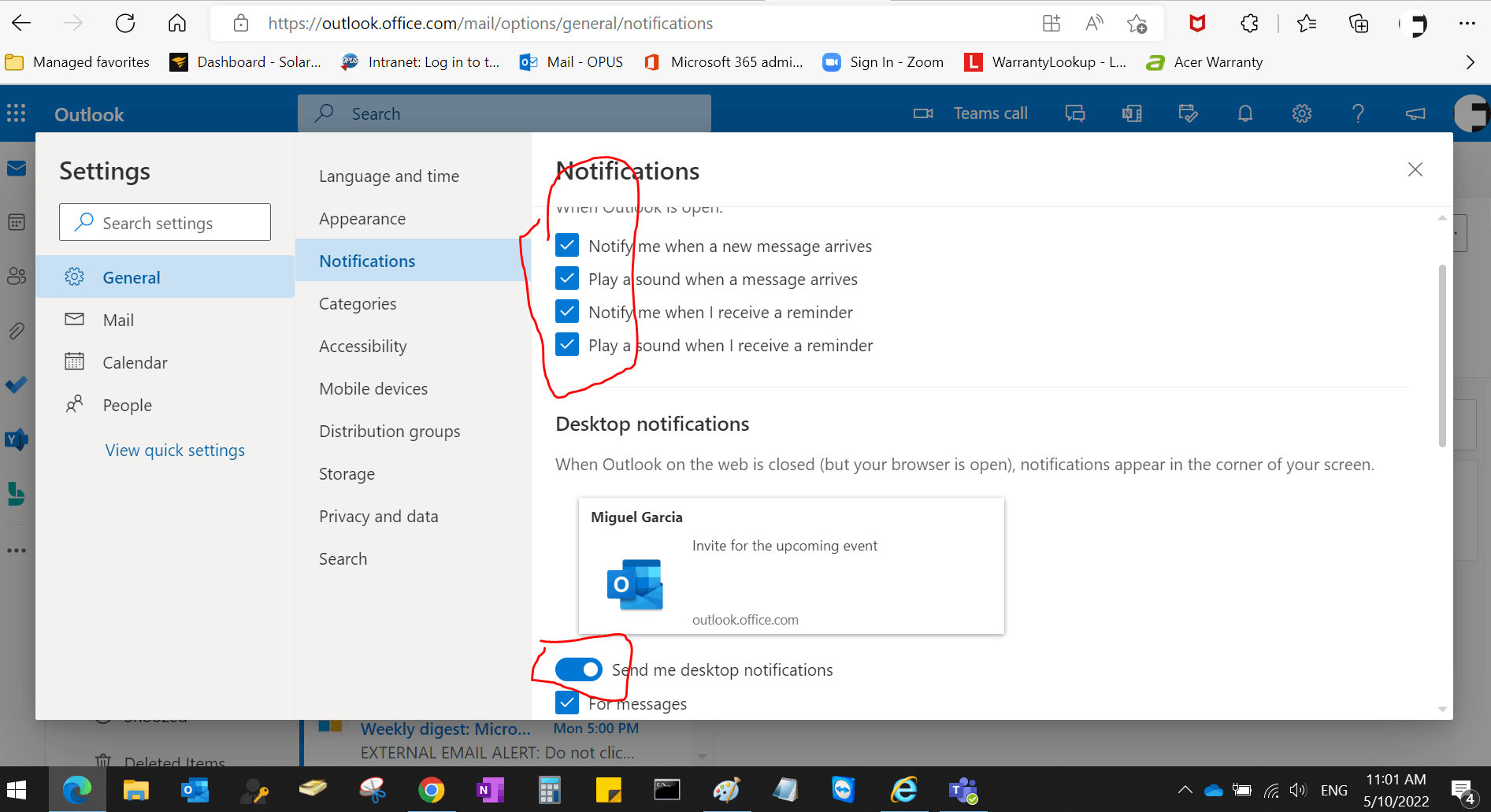1491x812 pixels.
Task: Open browser Collections icon
Action: [1359, 24]
